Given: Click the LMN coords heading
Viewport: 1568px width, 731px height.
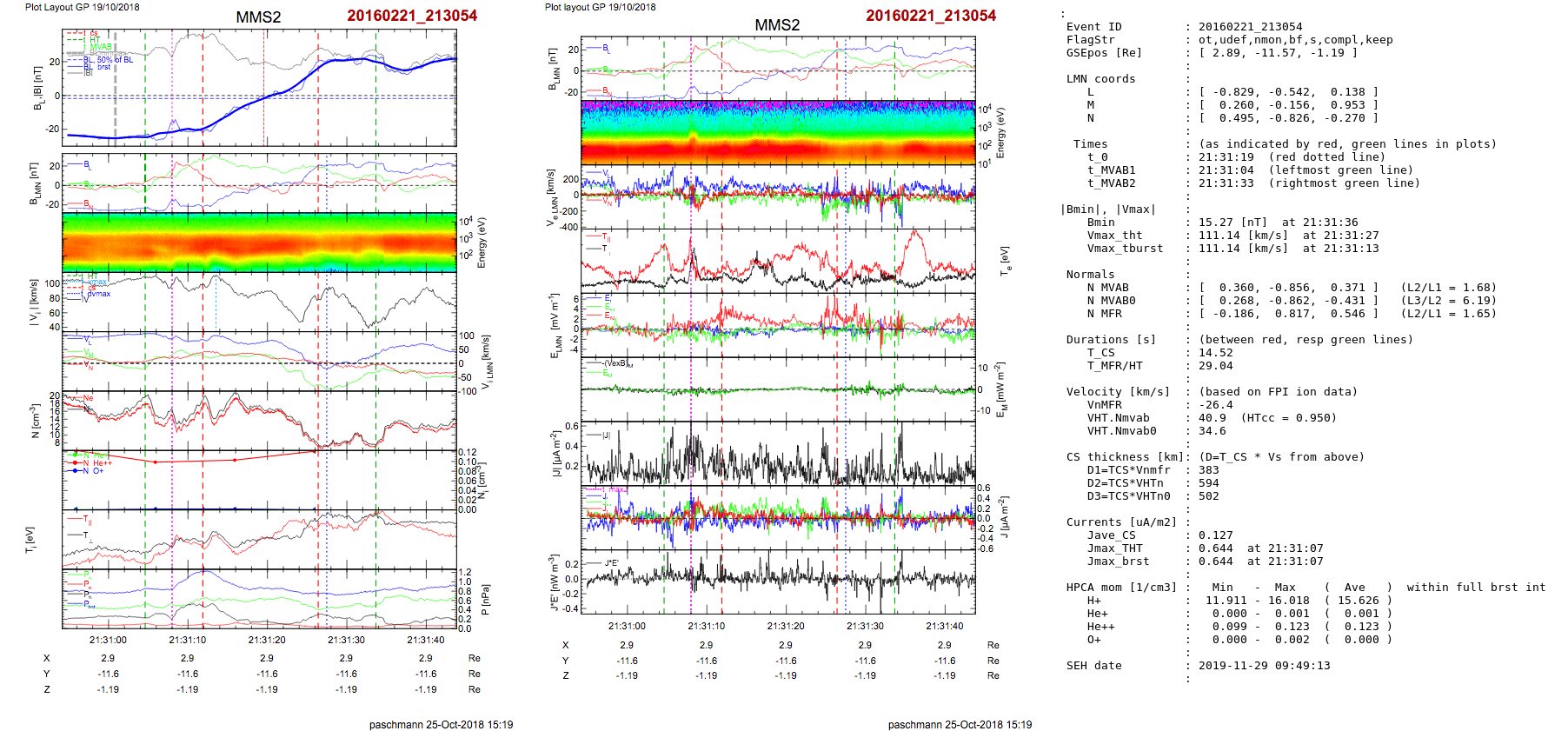Looking at the screenshot, I should 1100,79.
